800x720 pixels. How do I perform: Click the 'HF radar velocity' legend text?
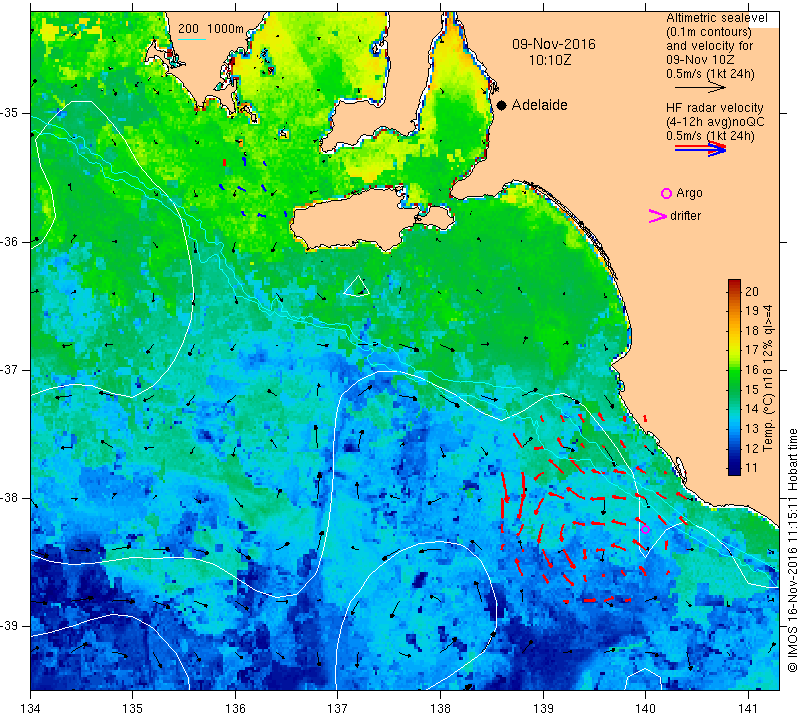click(714, 108)
